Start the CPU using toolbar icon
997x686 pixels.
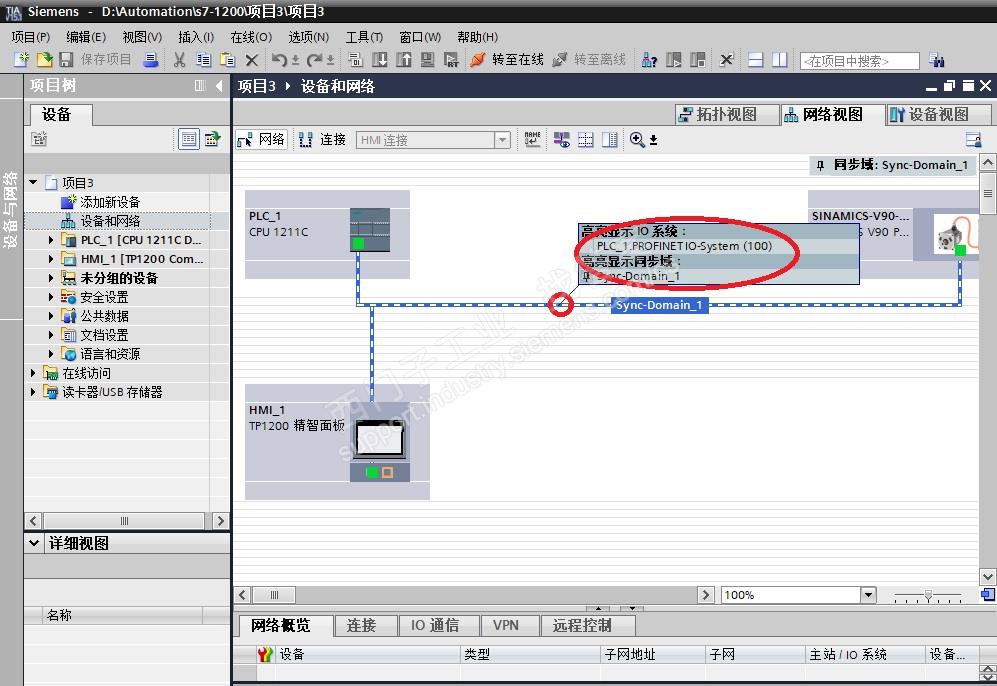click(673, 60)
